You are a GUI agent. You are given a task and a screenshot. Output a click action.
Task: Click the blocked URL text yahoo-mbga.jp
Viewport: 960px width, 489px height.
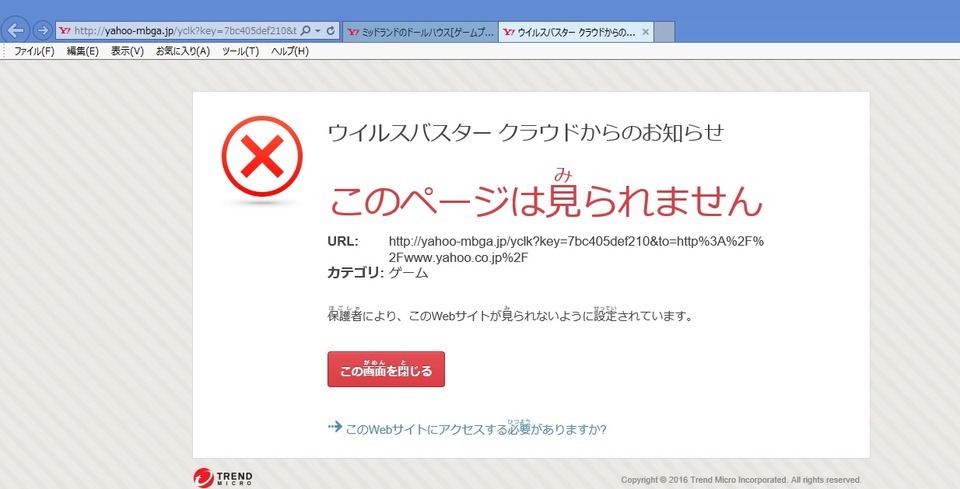[x=576, y=249]
